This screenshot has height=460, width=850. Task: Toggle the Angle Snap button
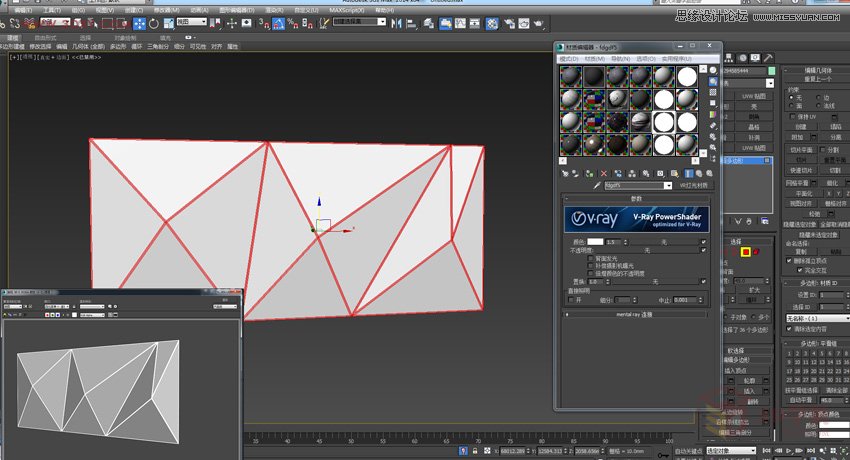pyautogui.click(x=278, y=23)
